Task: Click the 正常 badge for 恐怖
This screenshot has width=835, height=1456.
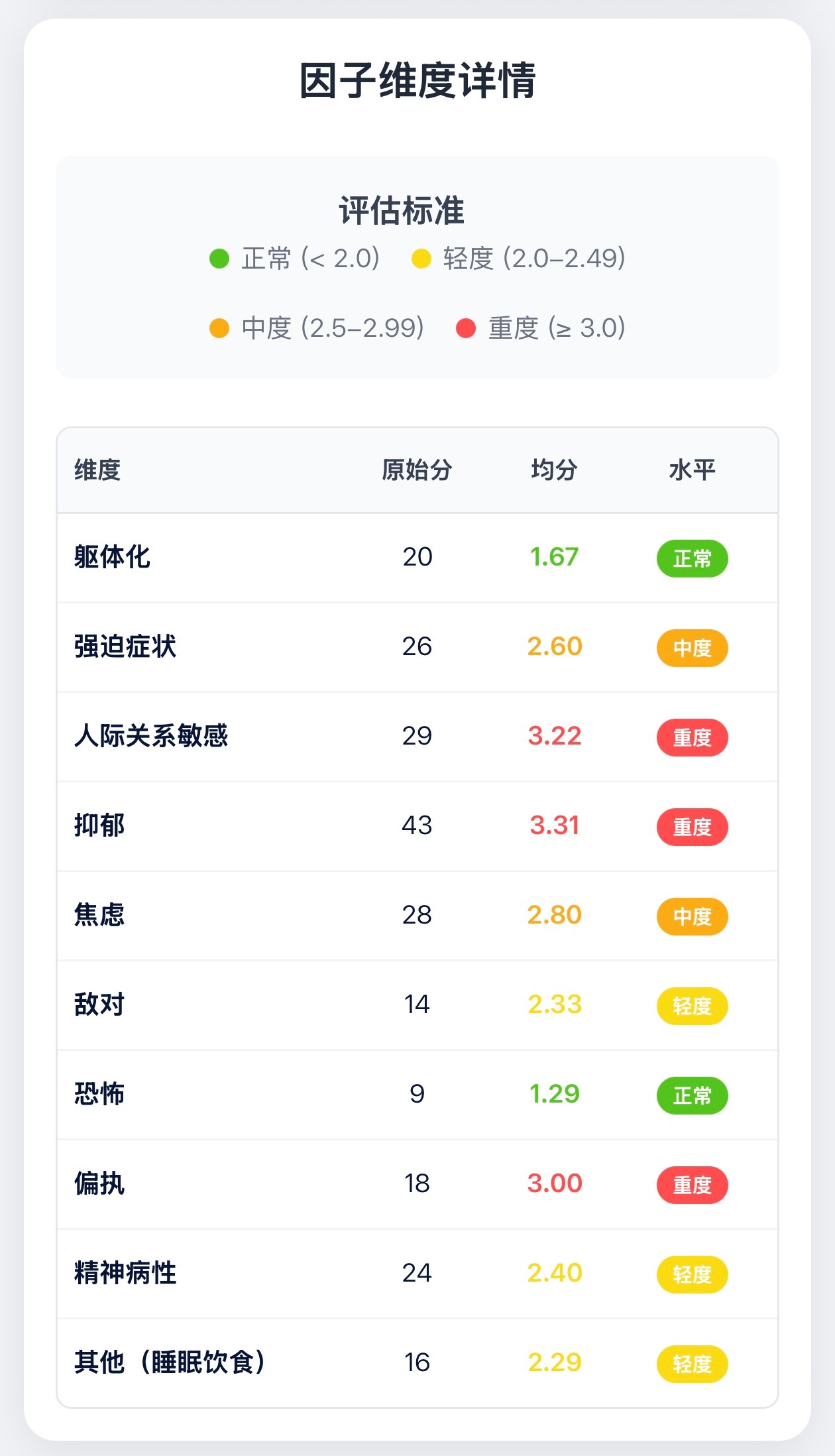Action: [x=692, y=1095]
